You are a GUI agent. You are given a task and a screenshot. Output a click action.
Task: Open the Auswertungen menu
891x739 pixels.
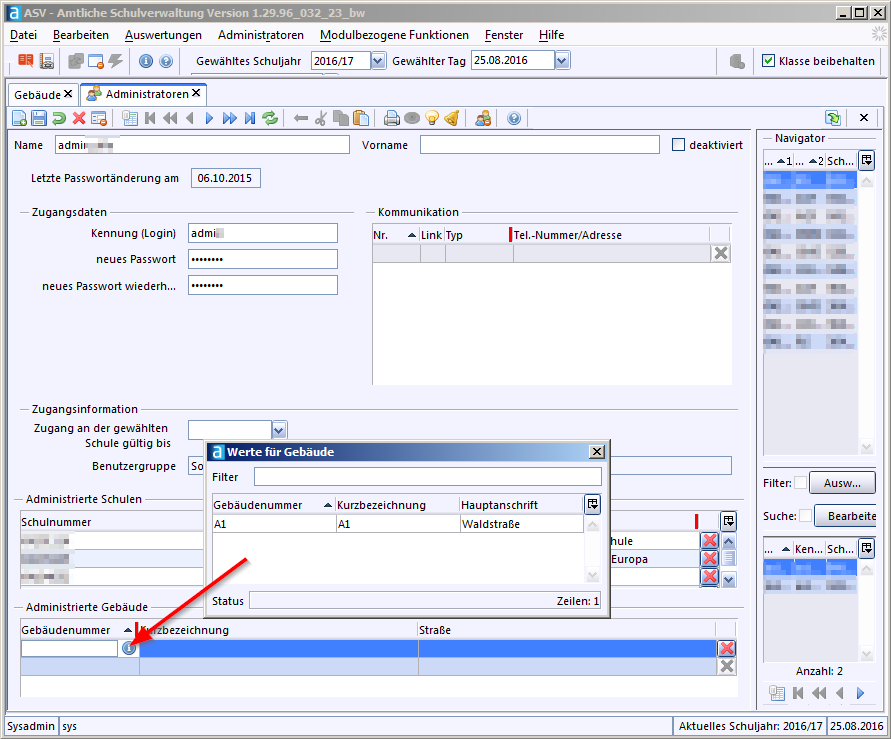[x=163, y=35]
